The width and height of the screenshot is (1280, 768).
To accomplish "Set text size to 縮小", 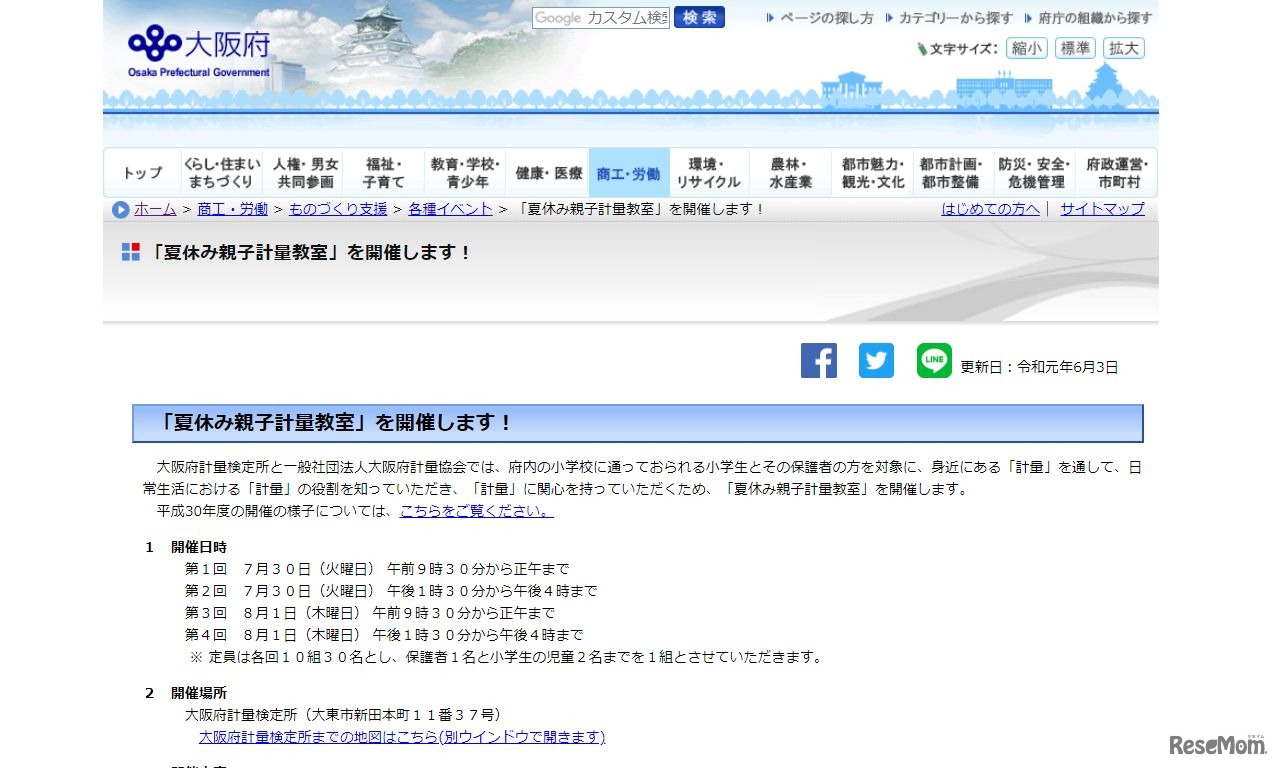I will (1027, 48).
